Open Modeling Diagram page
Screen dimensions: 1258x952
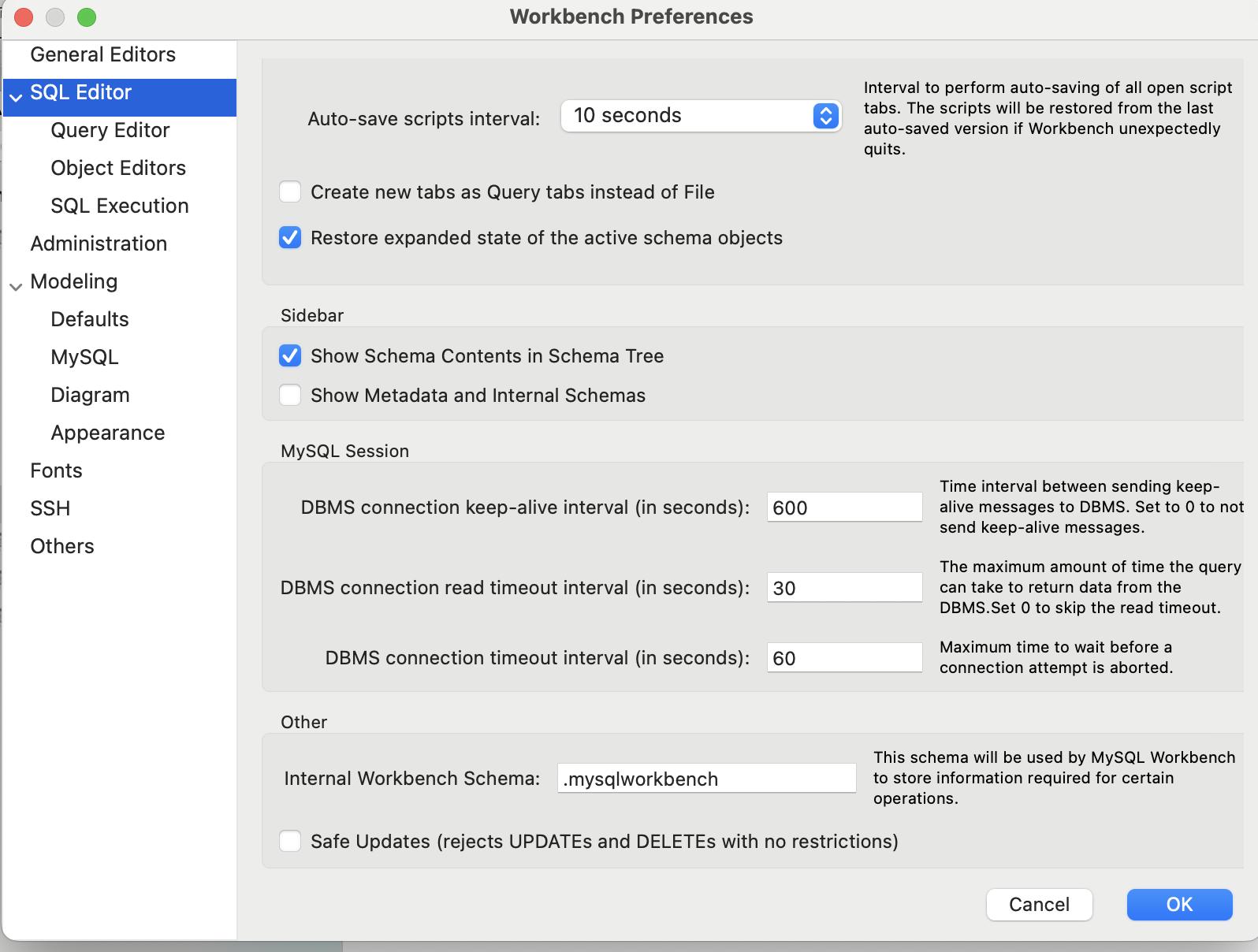[x=90, y=395]
